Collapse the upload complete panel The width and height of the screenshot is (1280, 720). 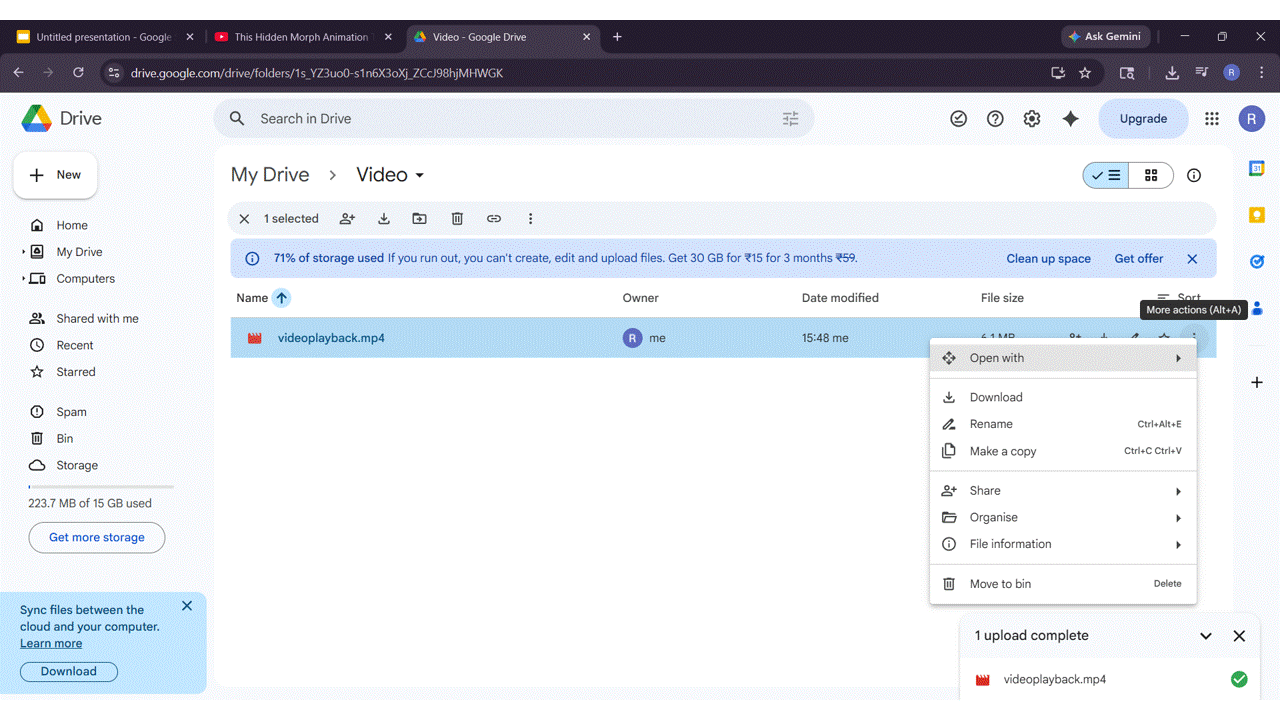(x=1205, y=635)
